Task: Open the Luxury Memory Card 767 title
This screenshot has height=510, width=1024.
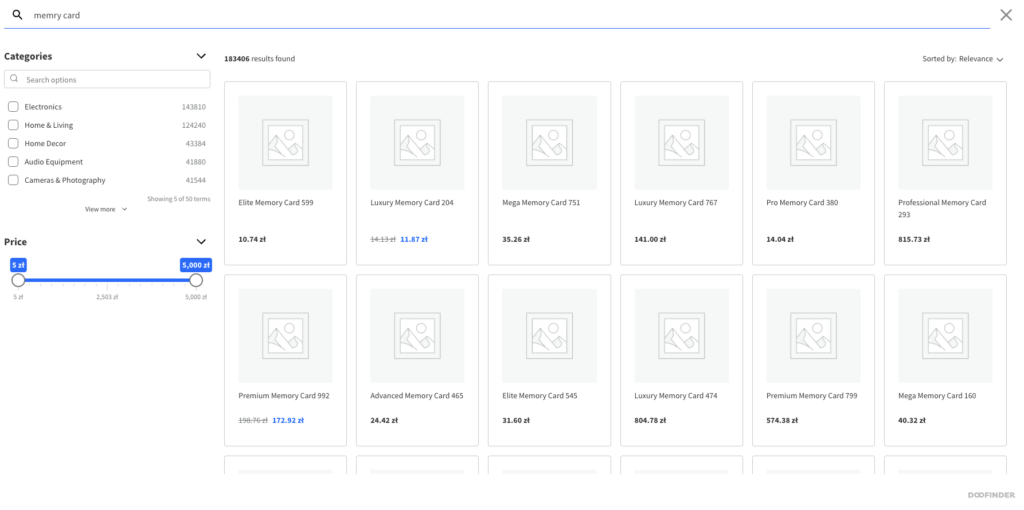Action: click(x=675, y=202)
